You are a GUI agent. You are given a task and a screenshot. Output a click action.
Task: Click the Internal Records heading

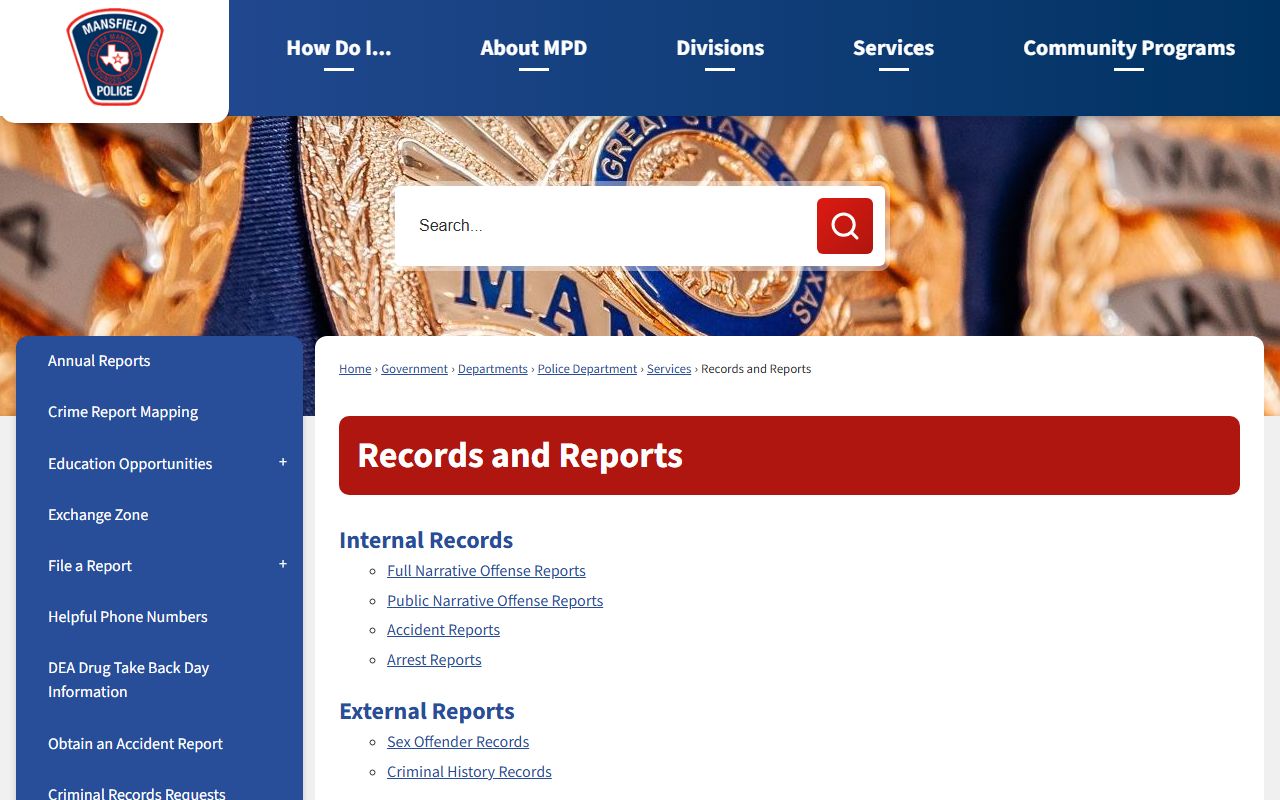(x=426, y=540)
